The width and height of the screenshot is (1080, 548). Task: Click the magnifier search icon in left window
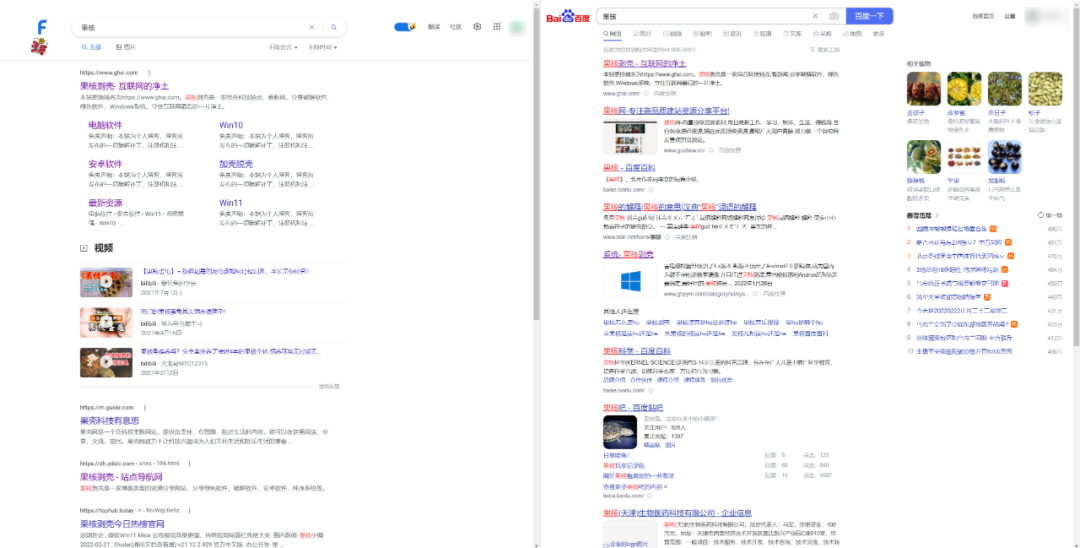click(x=334, y=28)
